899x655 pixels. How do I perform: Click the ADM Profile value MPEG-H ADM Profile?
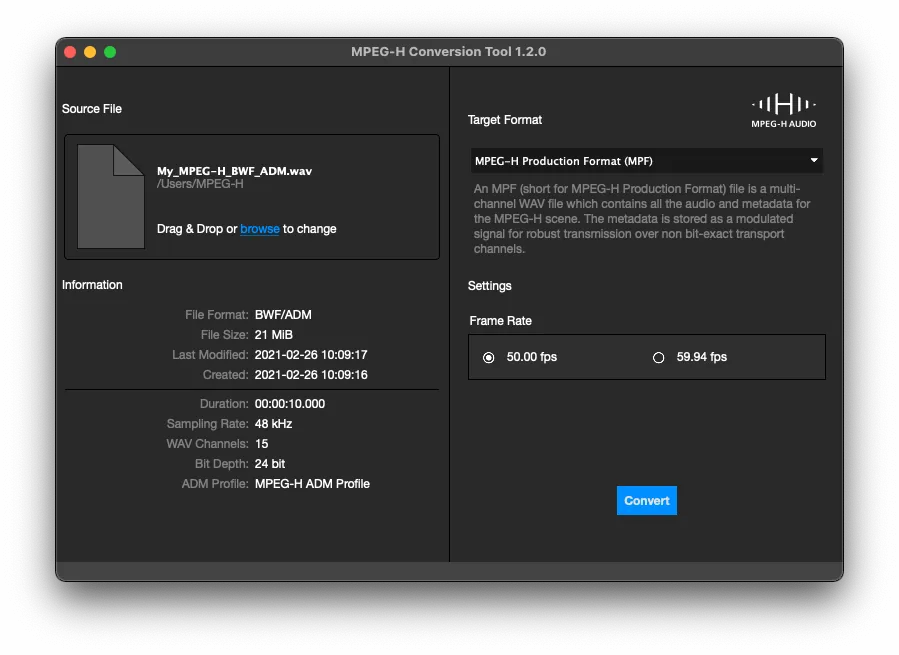tap(312, 484)
